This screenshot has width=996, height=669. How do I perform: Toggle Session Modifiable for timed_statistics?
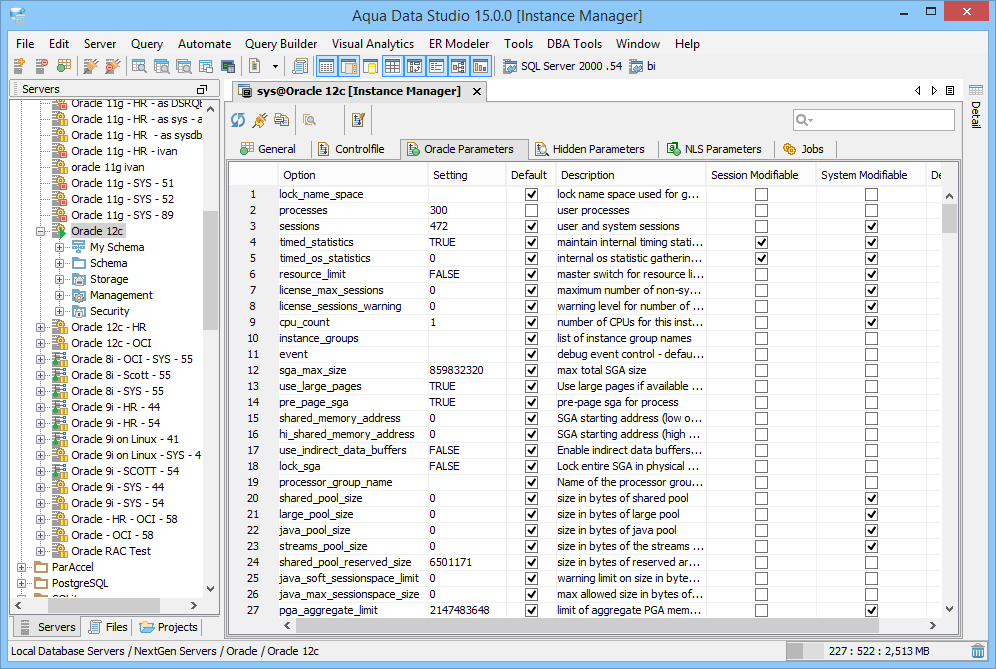tap(761, 242)
